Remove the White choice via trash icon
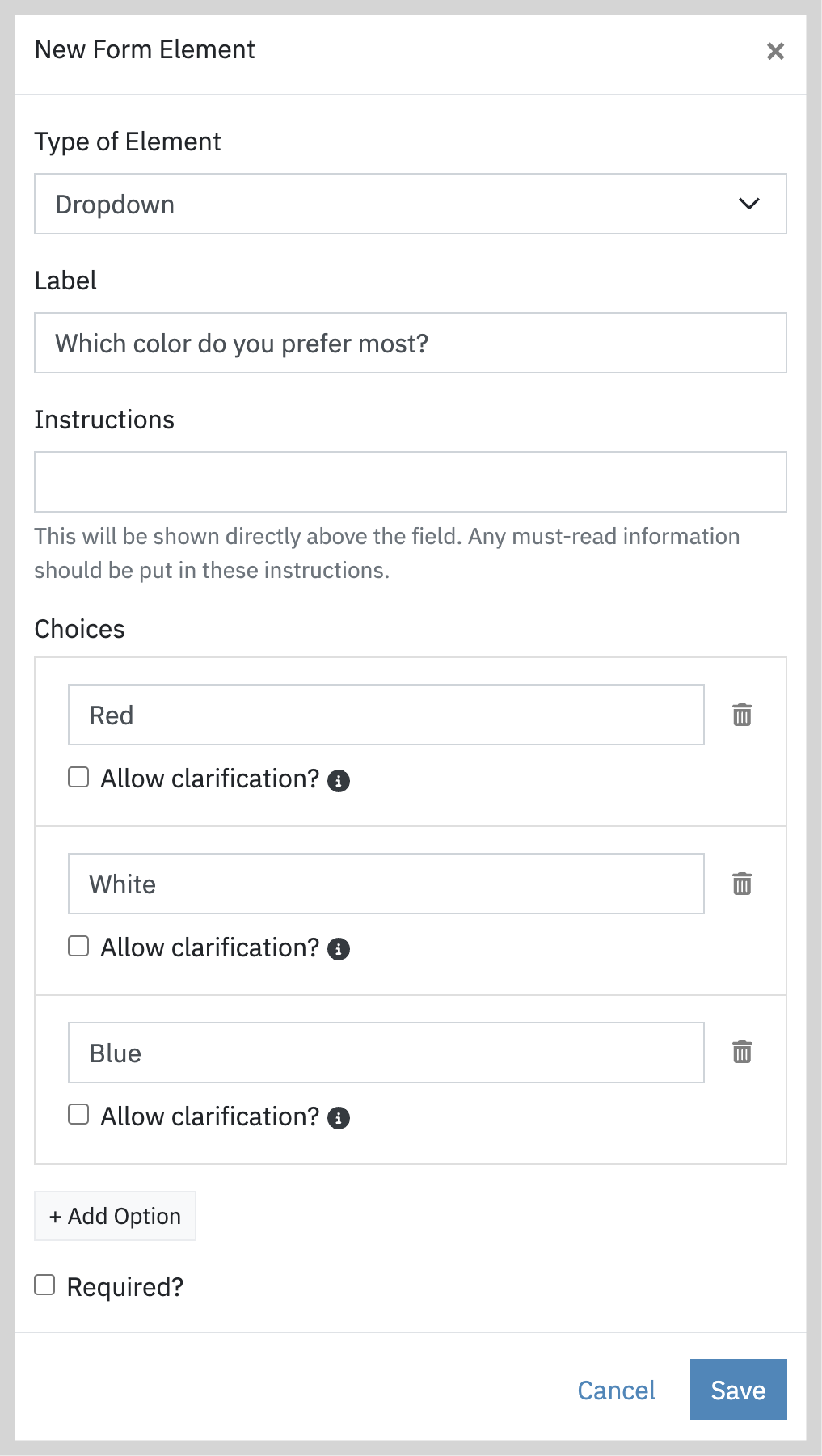This screenshot has height=1456, width=822. (742, 884)
